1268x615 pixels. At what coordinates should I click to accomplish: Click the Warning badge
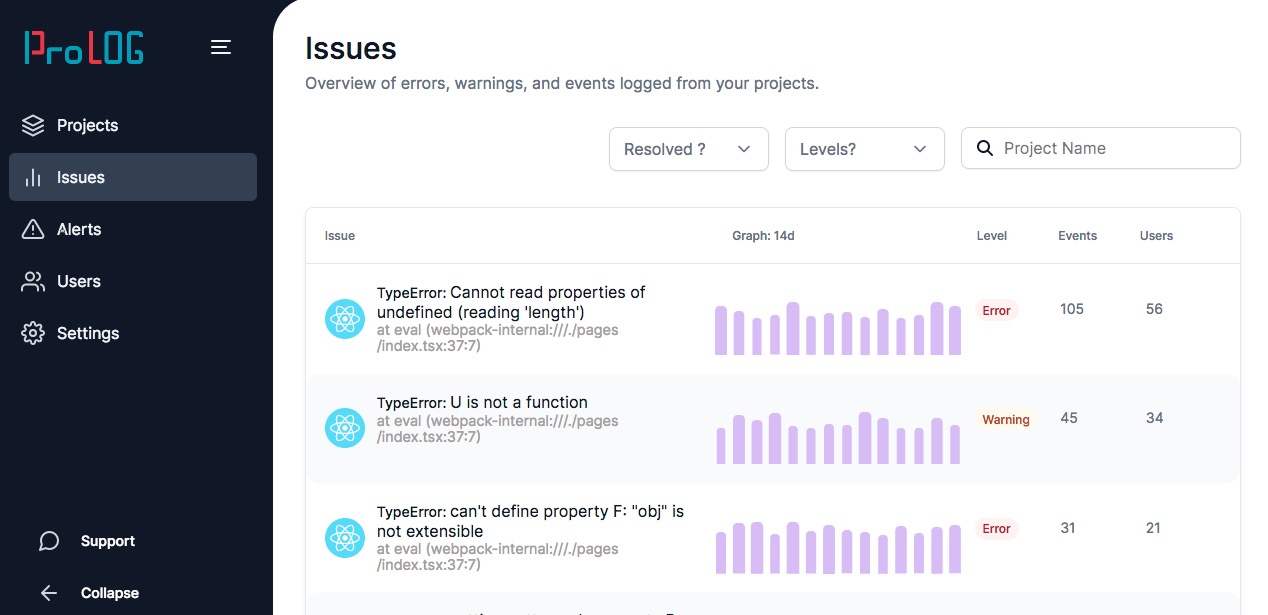[x=1005, y=420]
